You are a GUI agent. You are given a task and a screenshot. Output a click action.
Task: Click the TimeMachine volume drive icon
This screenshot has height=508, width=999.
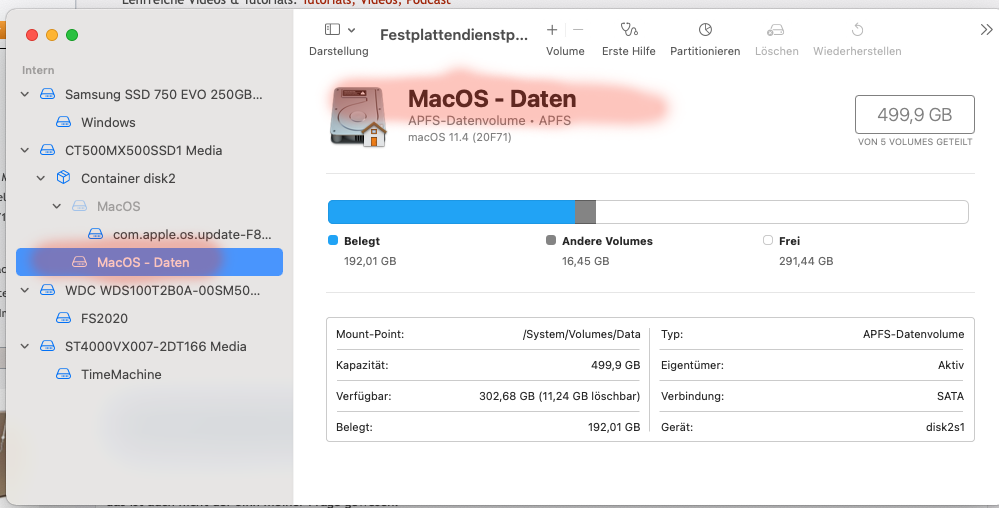[63, 374]
